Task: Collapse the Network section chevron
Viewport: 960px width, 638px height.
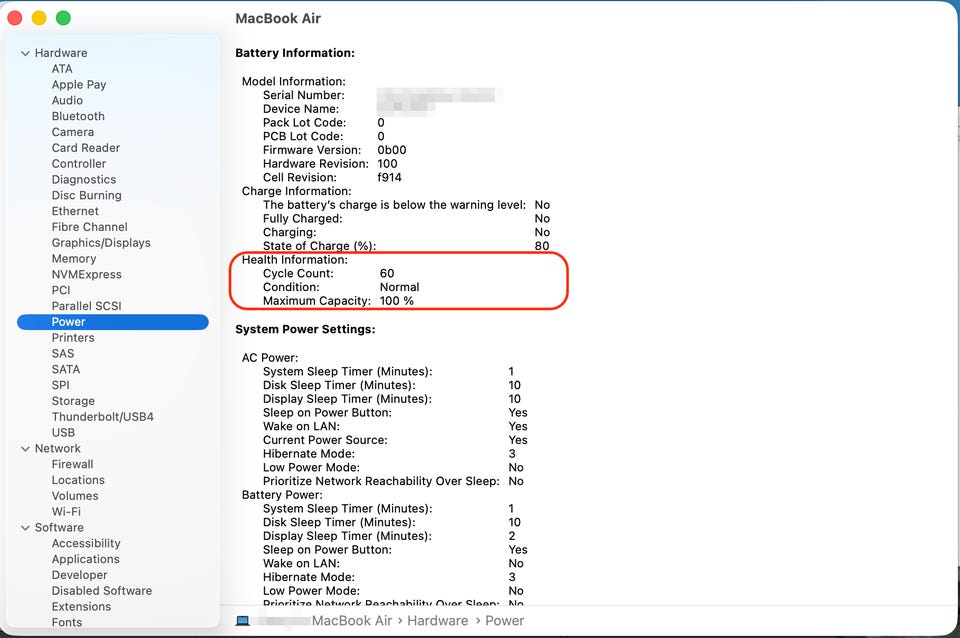Action: [x=25, y=449]
